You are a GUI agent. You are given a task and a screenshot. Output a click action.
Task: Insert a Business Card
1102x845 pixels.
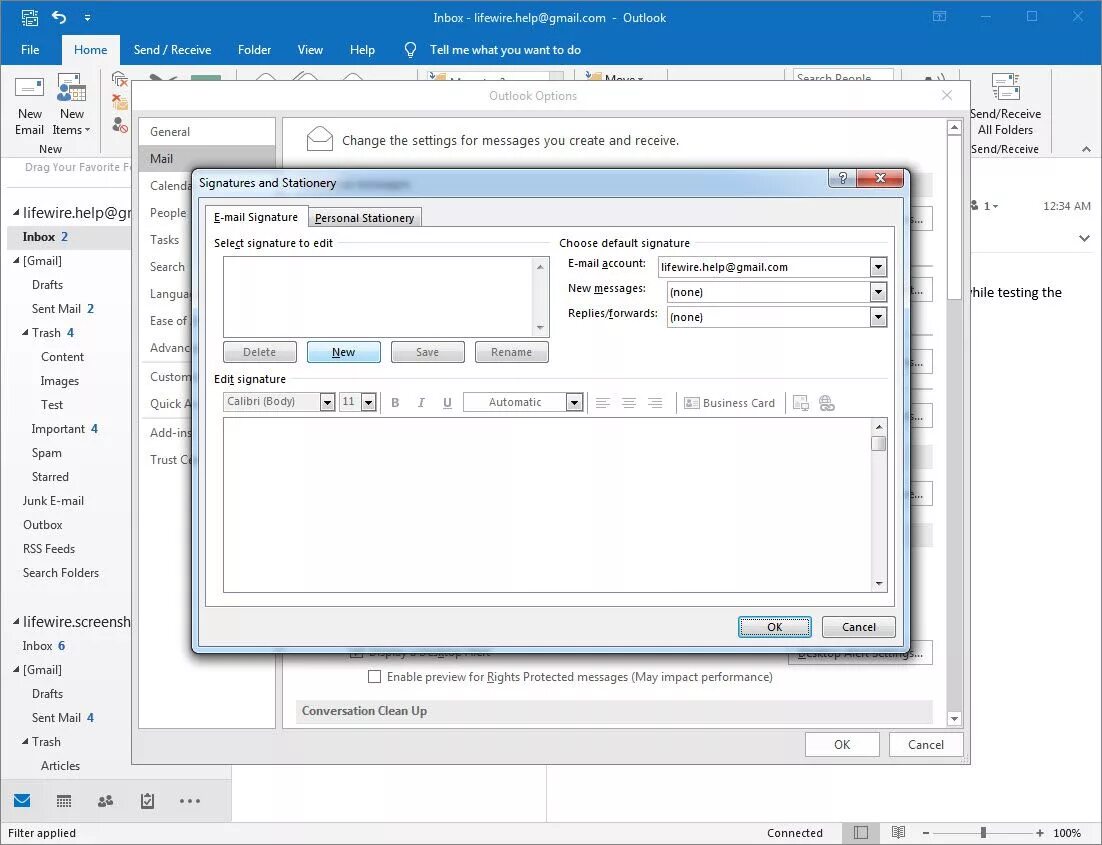click(x=730, y=403)
